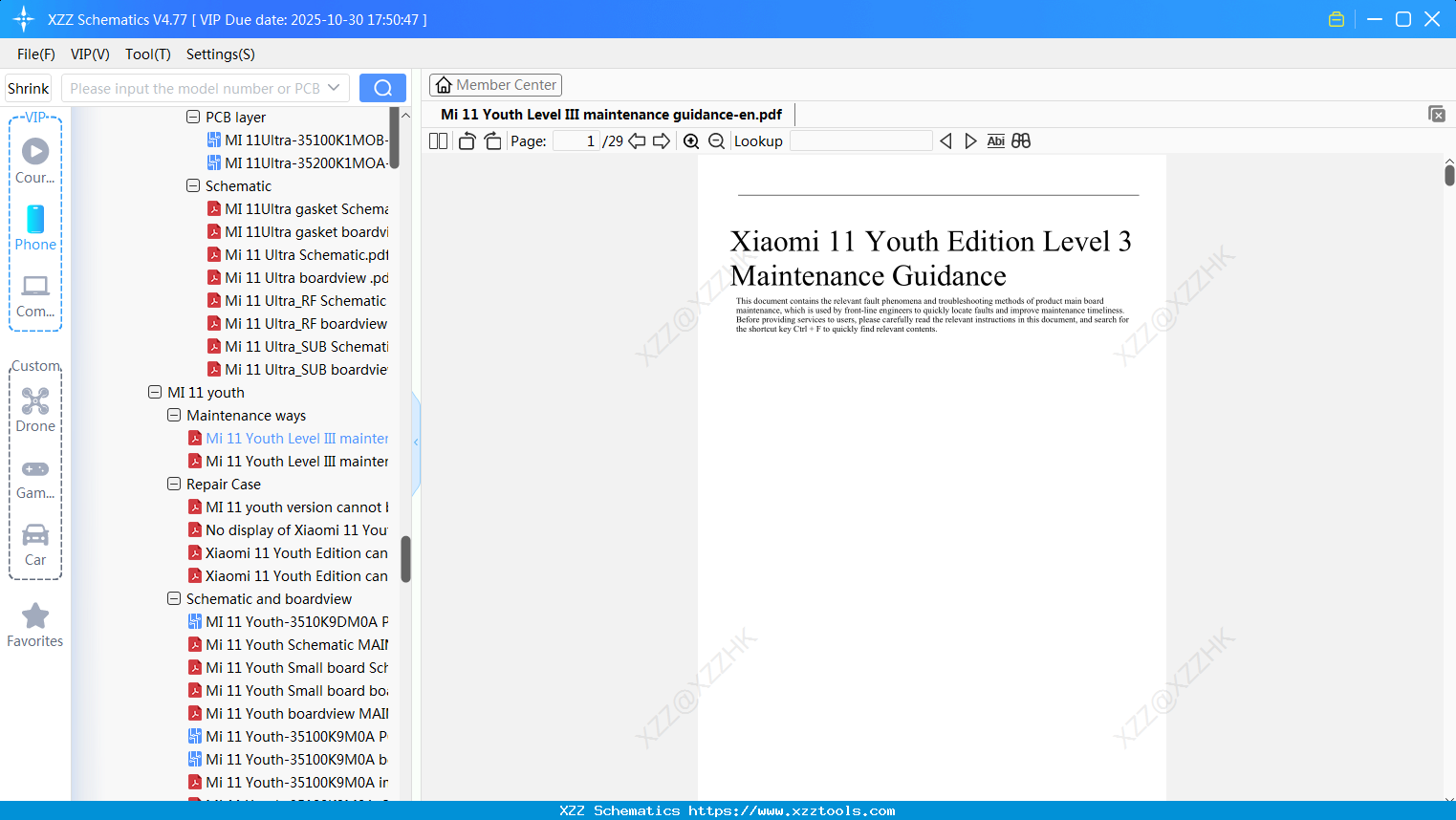The width and height of the screenshot is (1456, 820).
Task: Toggle Abi case-sensitive search matching
Action: [x=996, y=140]
